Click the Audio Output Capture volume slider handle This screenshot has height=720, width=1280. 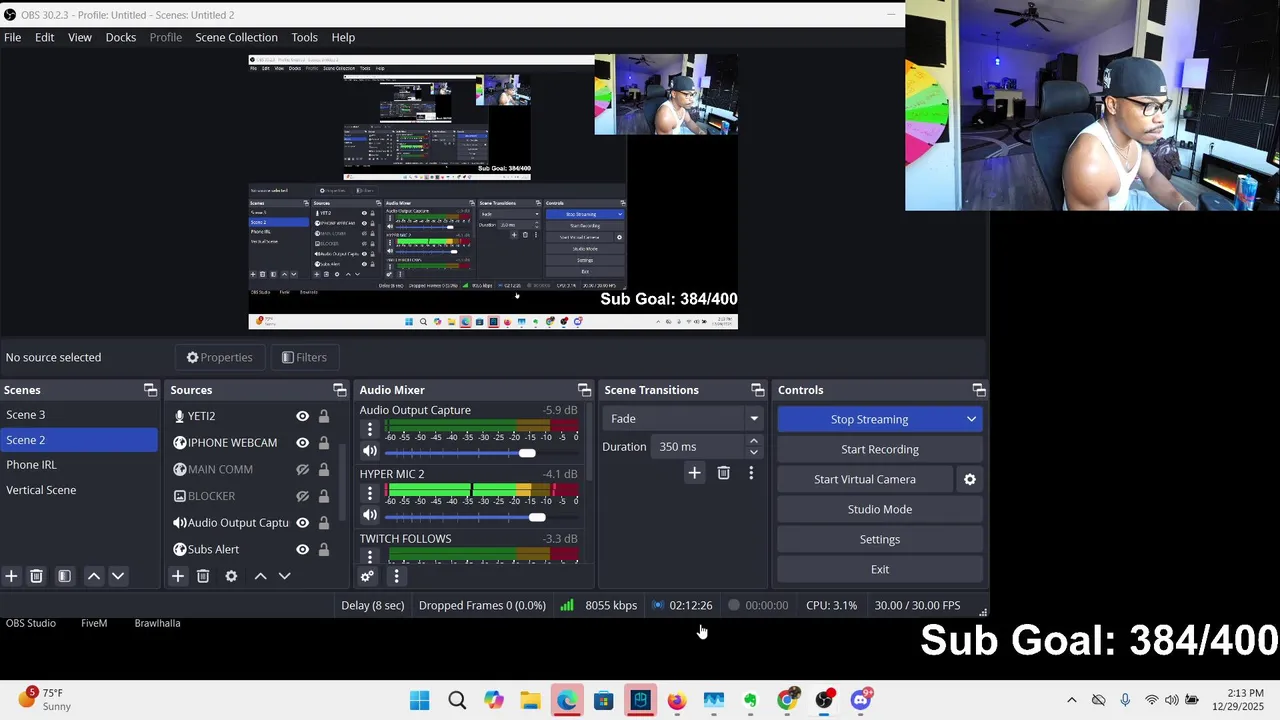[527, 453]
